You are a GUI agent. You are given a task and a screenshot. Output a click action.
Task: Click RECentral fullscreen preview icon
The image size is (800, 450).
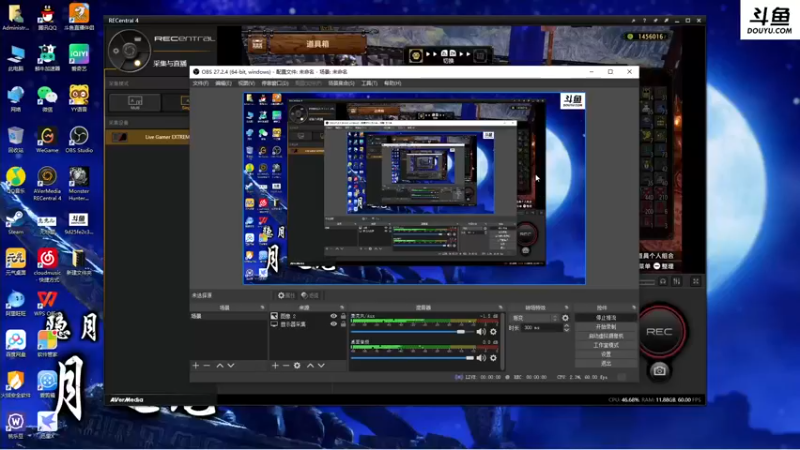pos(695,281)
